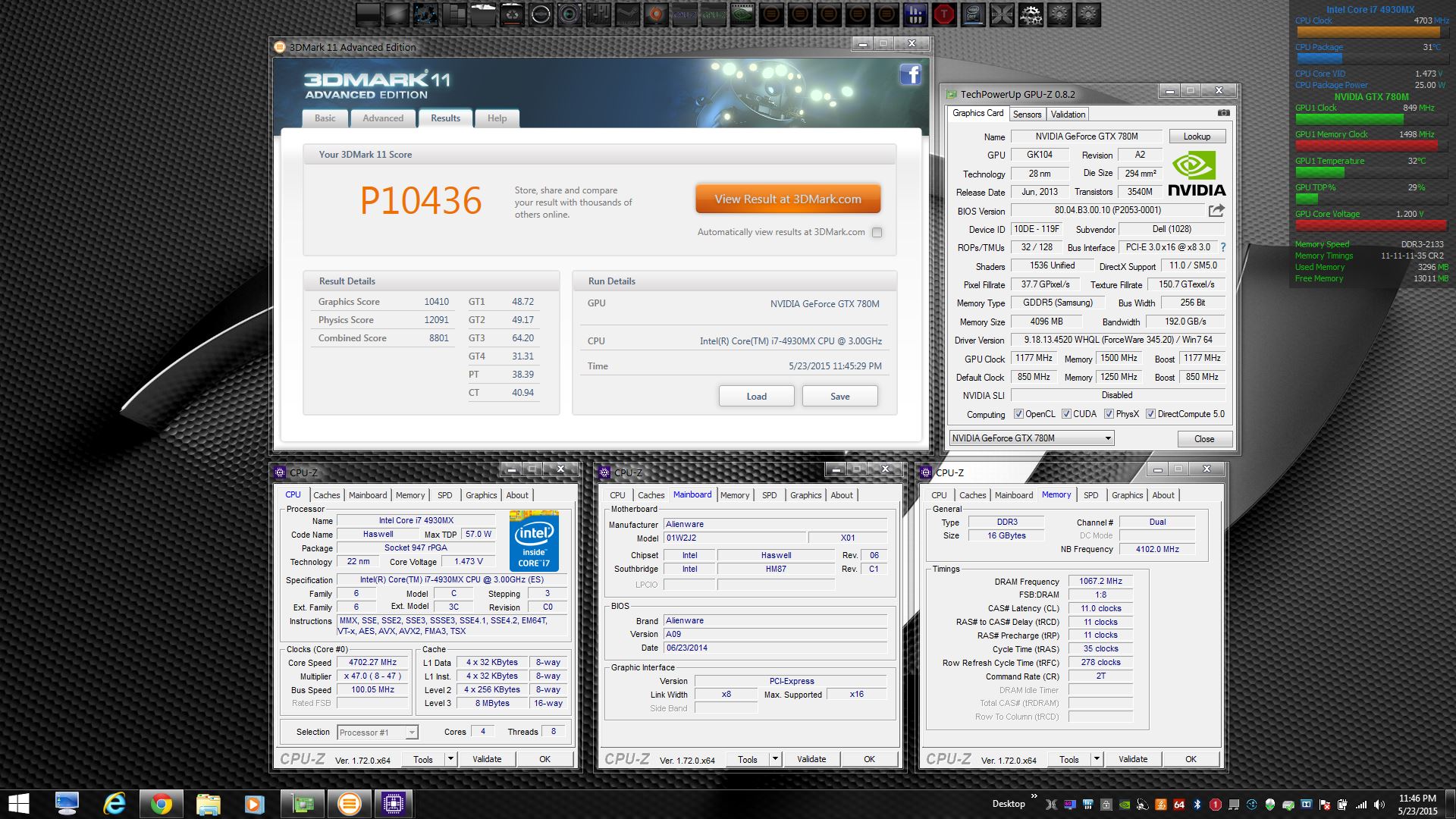Open the Validation tab in GPU-Z

(x=1068, y=115)
